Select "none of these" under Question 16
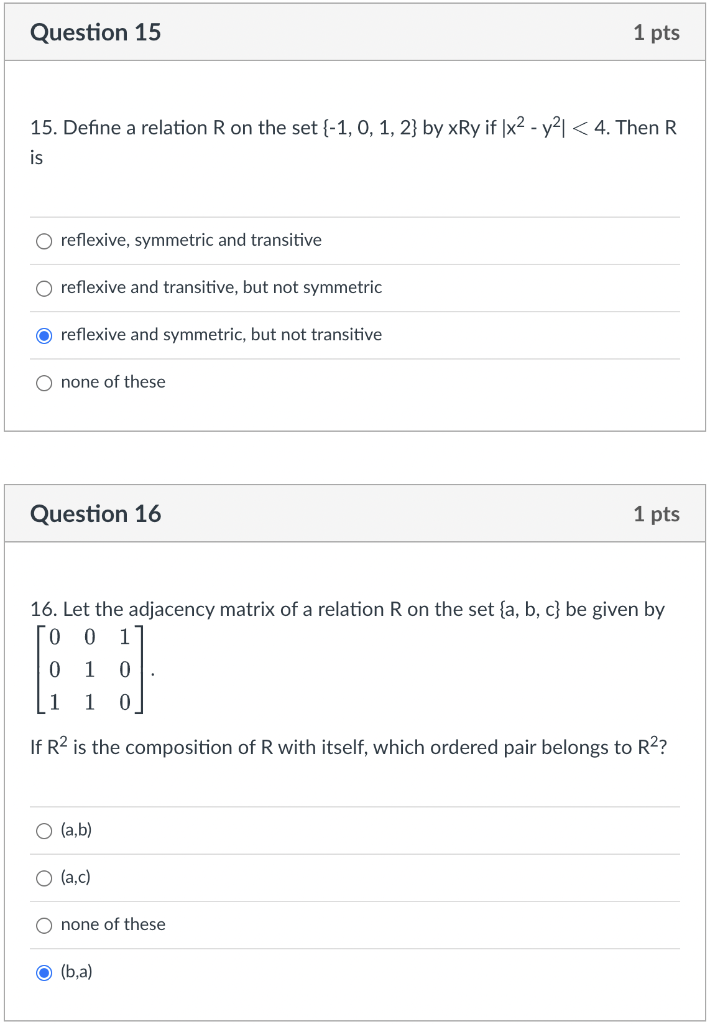710x1024 pixels. point(44,925)
